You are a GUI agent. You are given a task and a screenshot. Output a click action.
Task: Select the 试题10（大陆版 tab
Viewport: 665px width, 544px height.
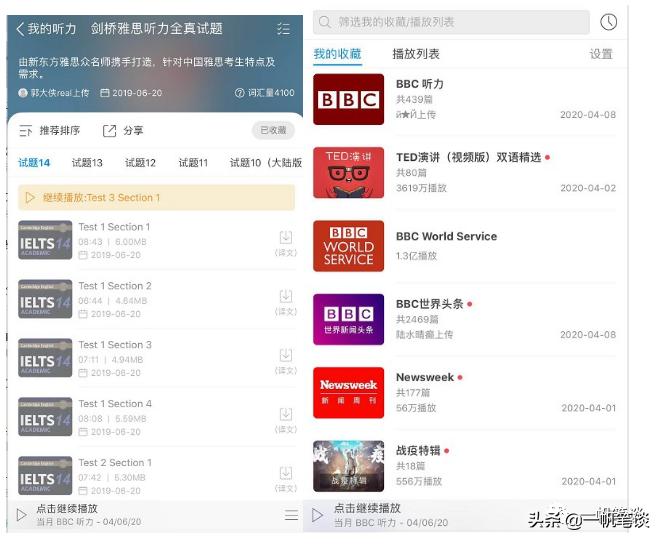point(266,163)
